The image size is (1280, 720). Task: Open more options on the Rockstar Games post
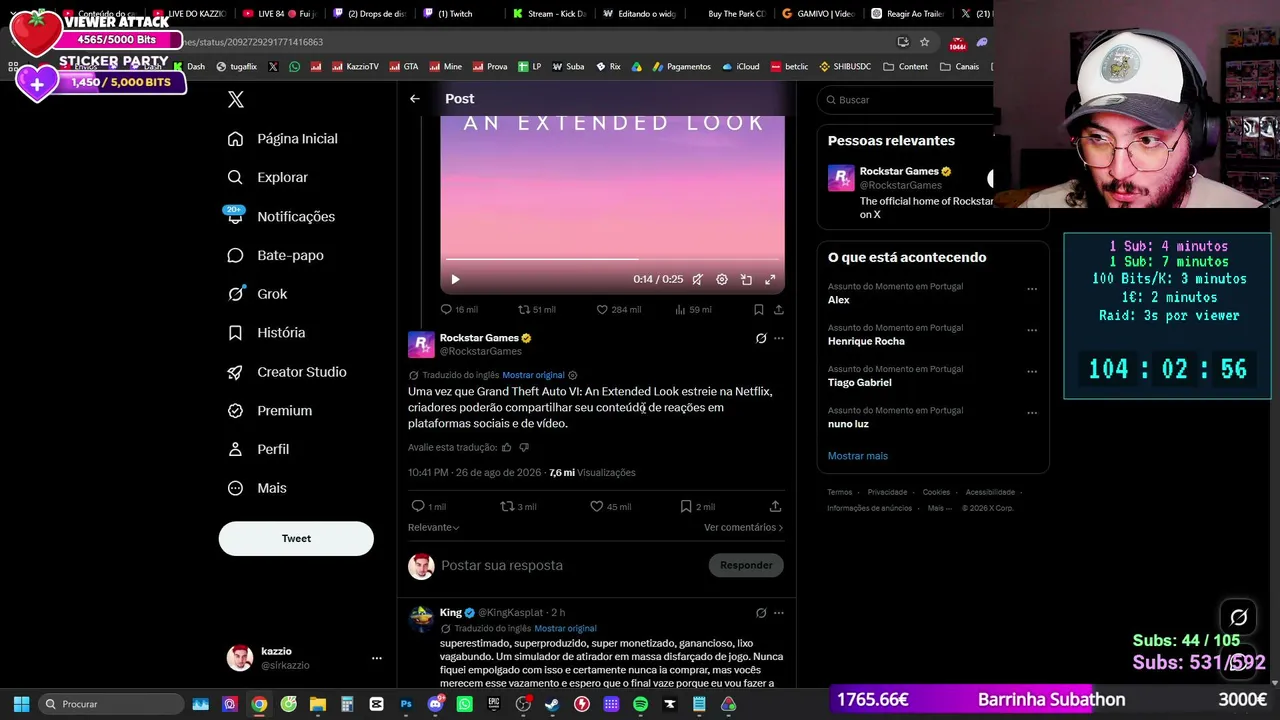[779, 338]
